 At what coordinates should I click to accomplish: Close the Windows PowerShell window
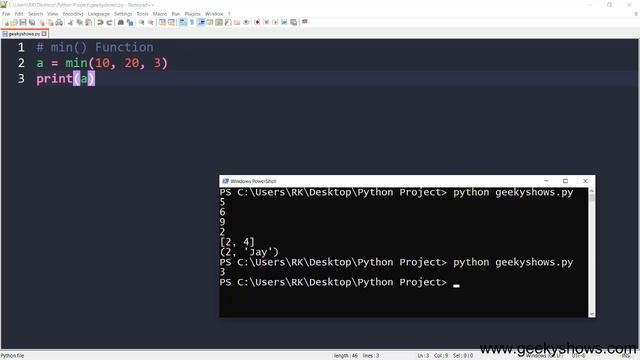pyautogui.click(x=585, y=181)
